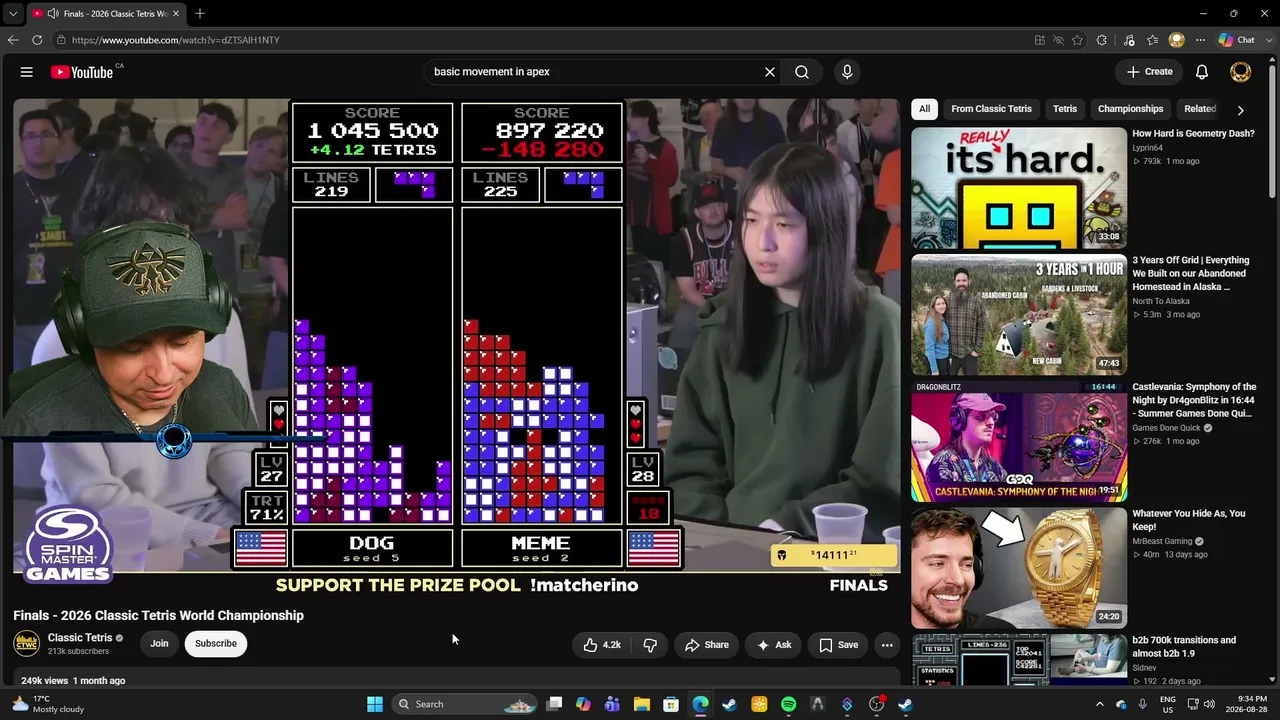Screen dimensions: 1280x720
Task: Subscribe to the Classic Tetris channel
Action: coord(216,644)
